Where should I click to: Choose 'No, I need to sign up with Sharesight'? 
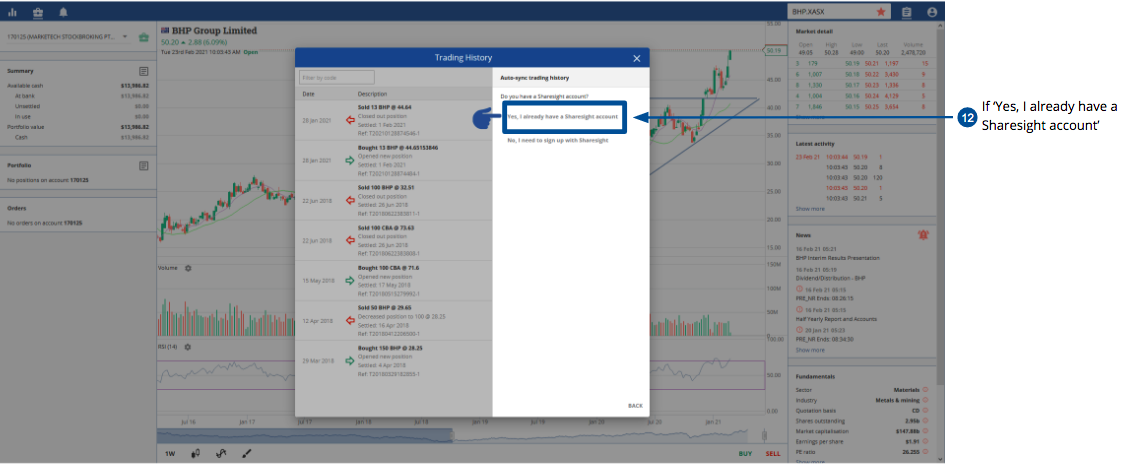[x=557, y=140]
